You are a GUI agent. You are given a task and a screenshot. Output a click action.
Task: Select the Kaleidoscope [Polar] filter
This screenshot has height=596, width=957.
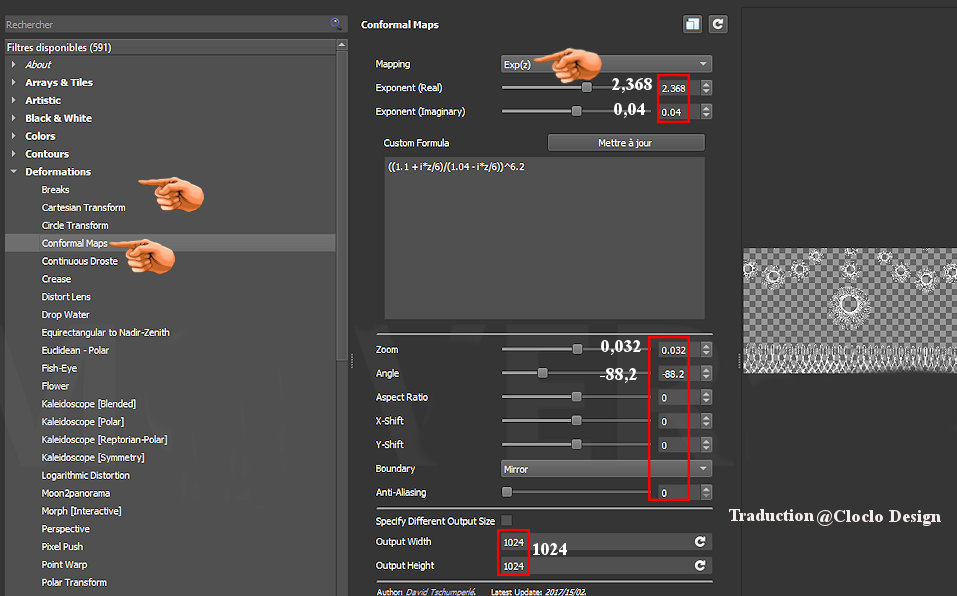click(83, 422)
